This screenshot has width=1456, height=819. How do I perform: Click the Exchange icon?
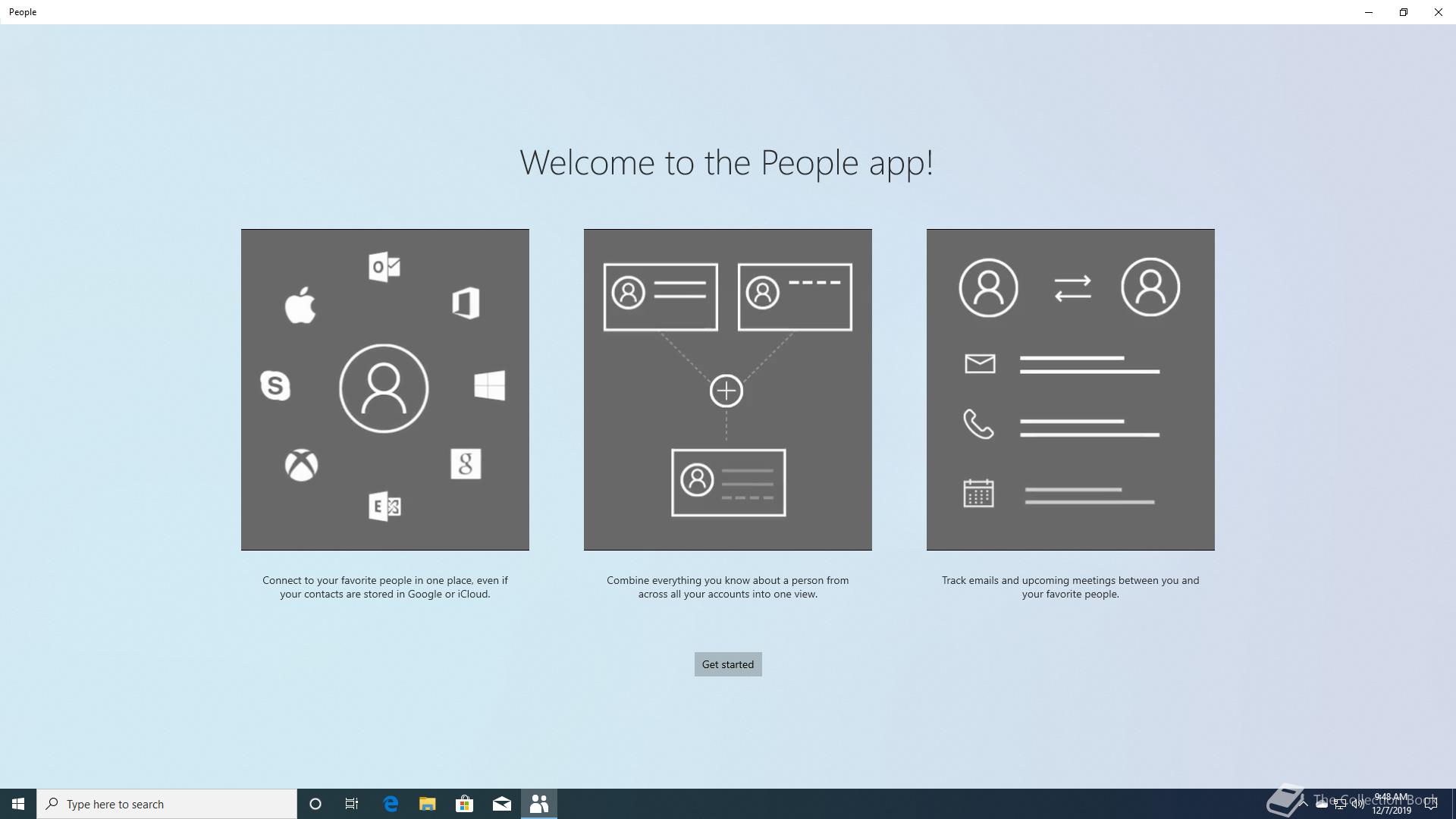(384, 506)
